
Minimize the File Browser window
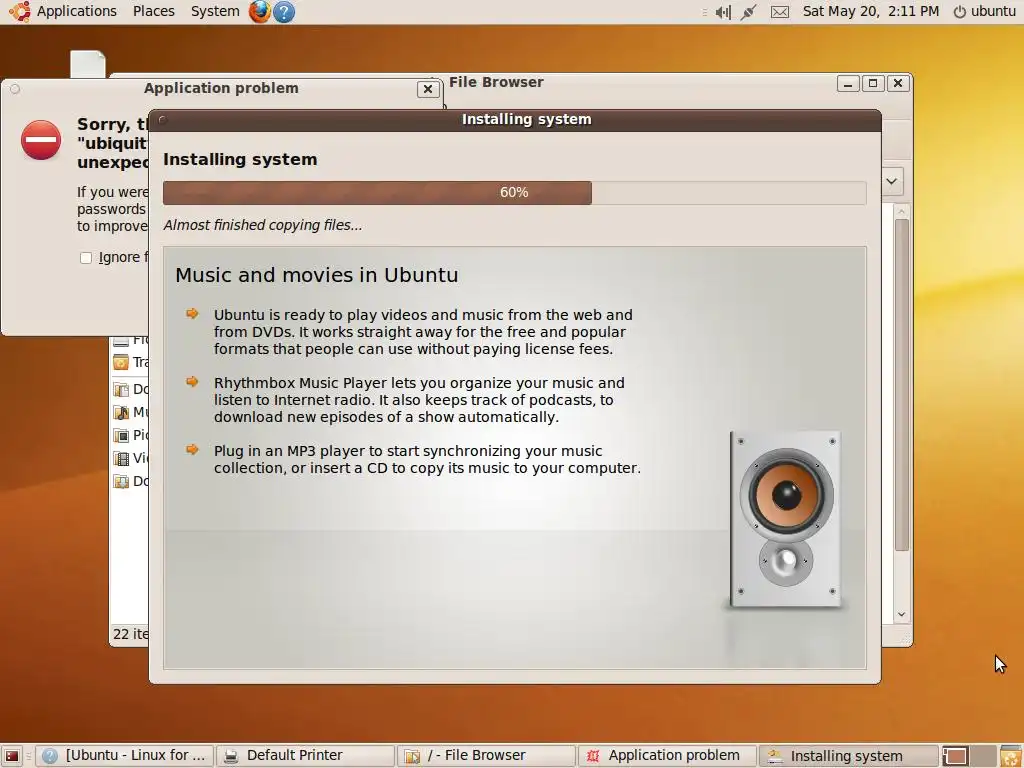click(x=848, y=84)
